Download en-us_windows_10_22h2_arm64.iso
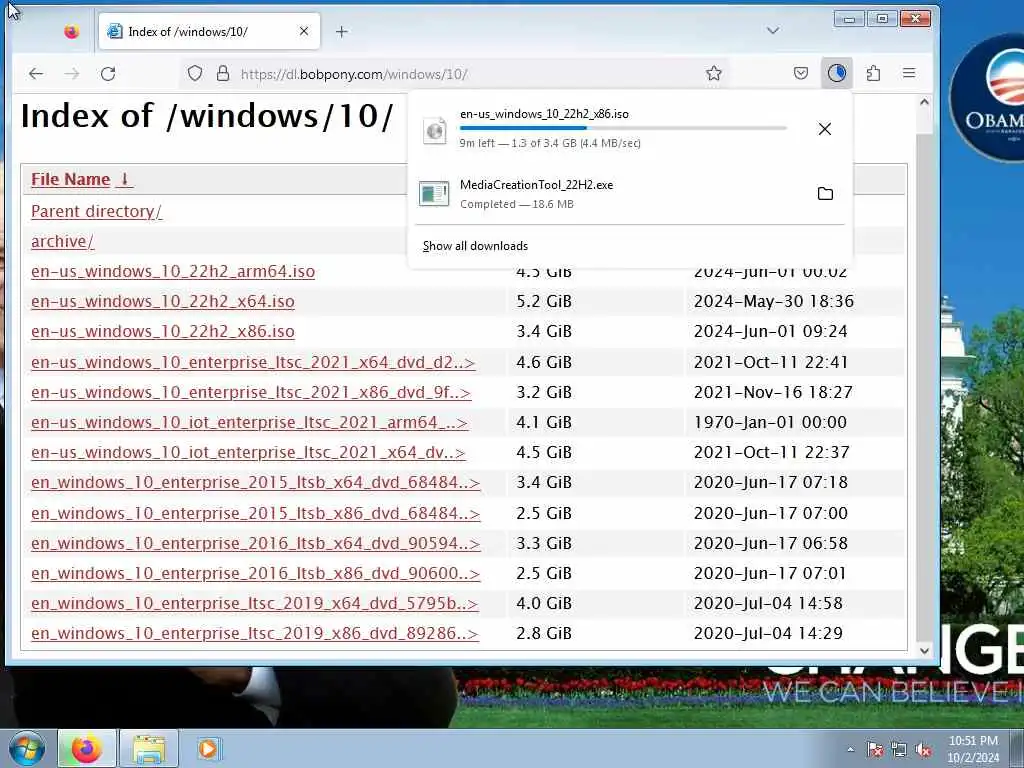The image size is (1024, 768). tap(173, 272)
